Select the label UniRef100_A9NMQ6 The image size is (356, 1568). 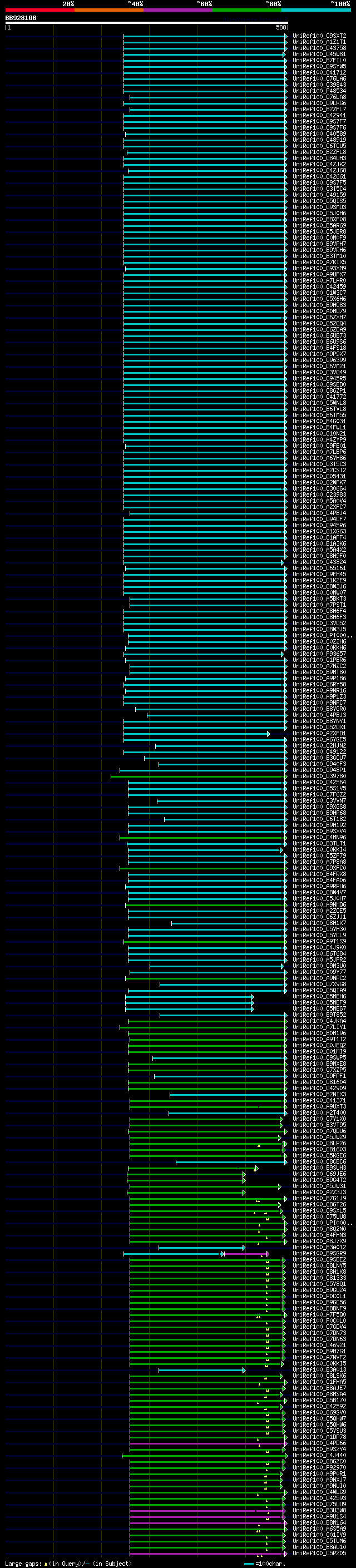pyautogui.click(x=319, y=904)
